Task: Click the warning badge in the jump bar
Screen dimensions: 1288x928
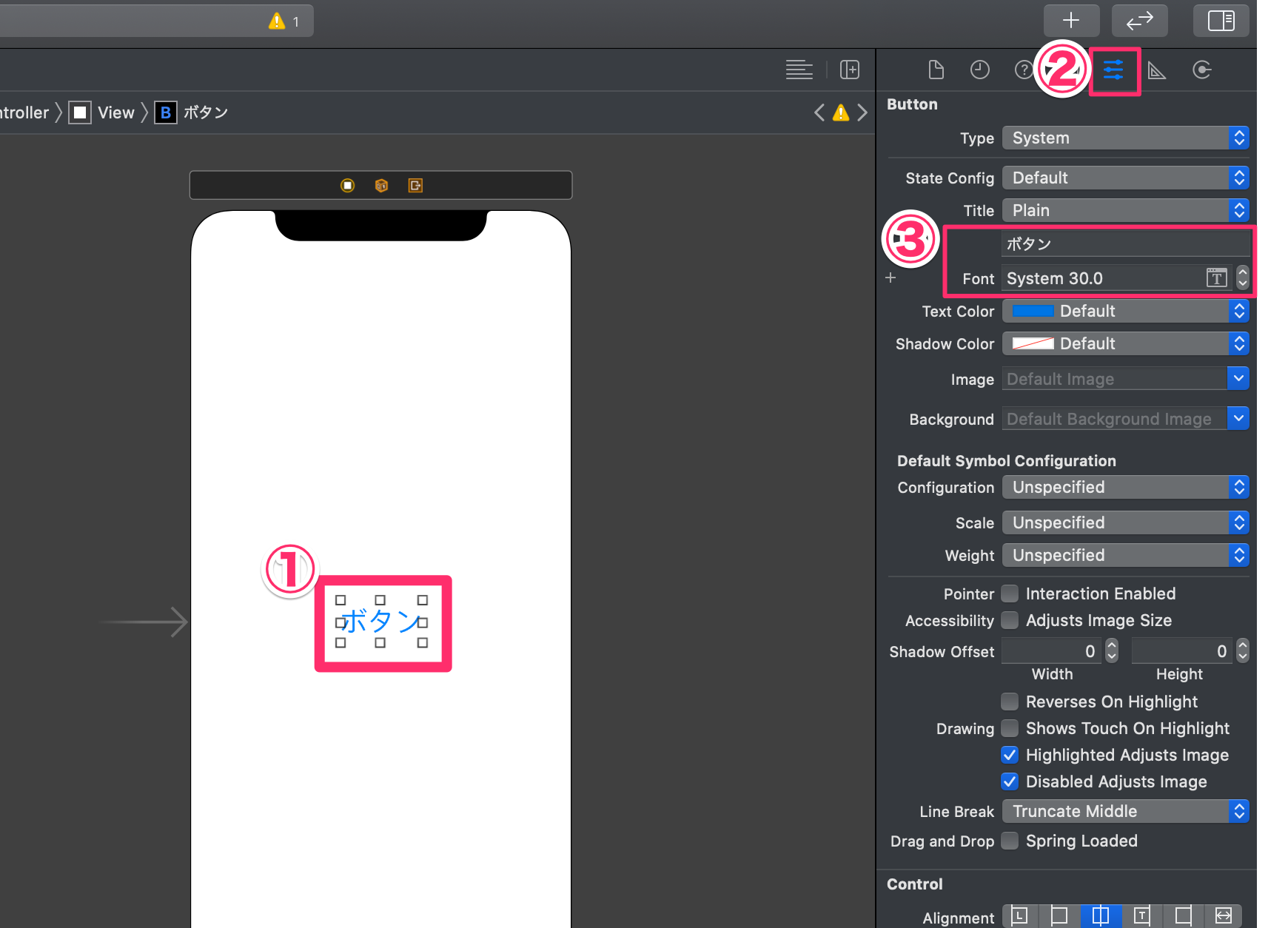Action: (x=840, y=112)
